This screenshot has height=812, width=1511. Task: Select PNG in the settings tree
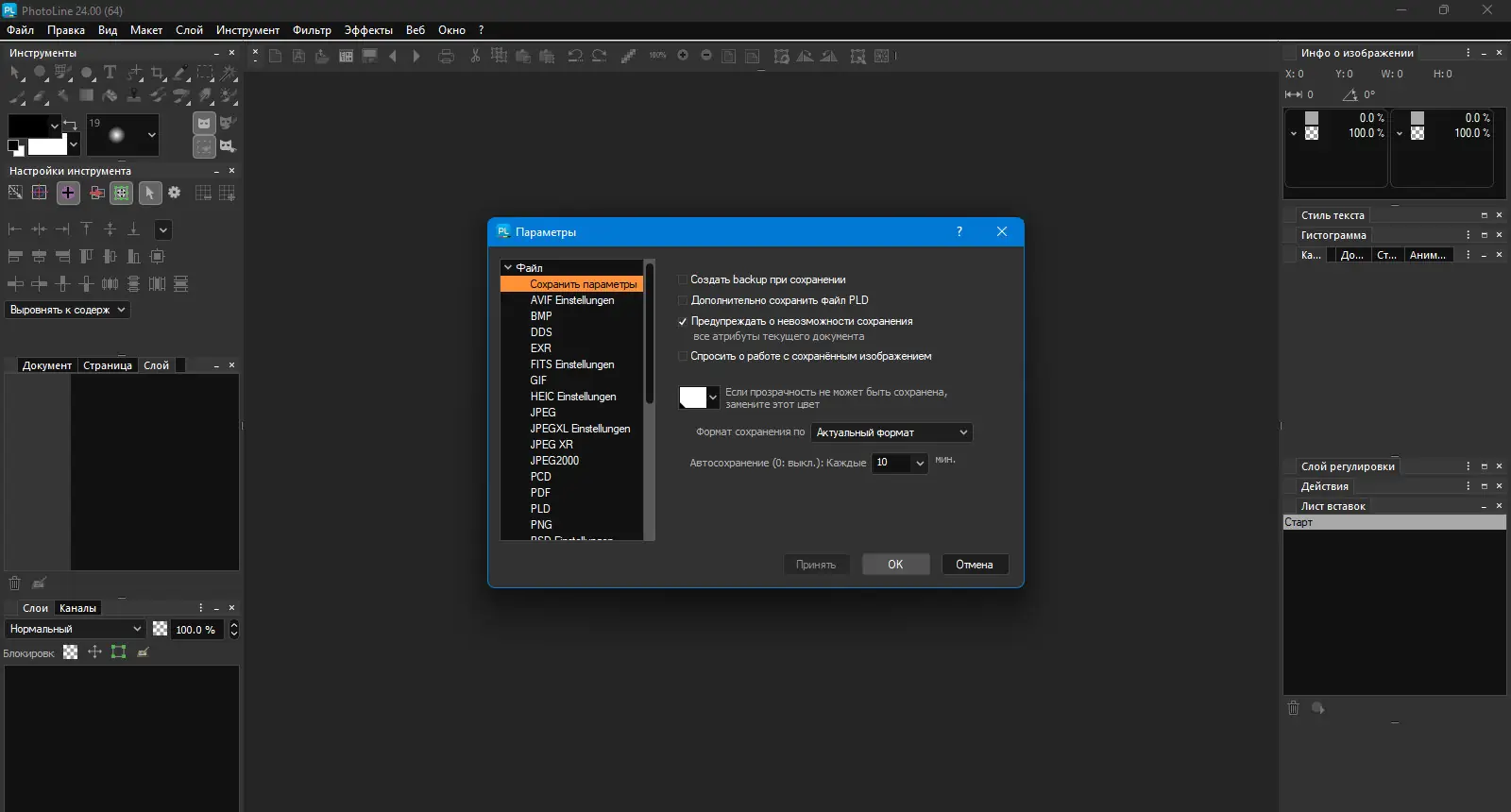[x=541, y=525]
